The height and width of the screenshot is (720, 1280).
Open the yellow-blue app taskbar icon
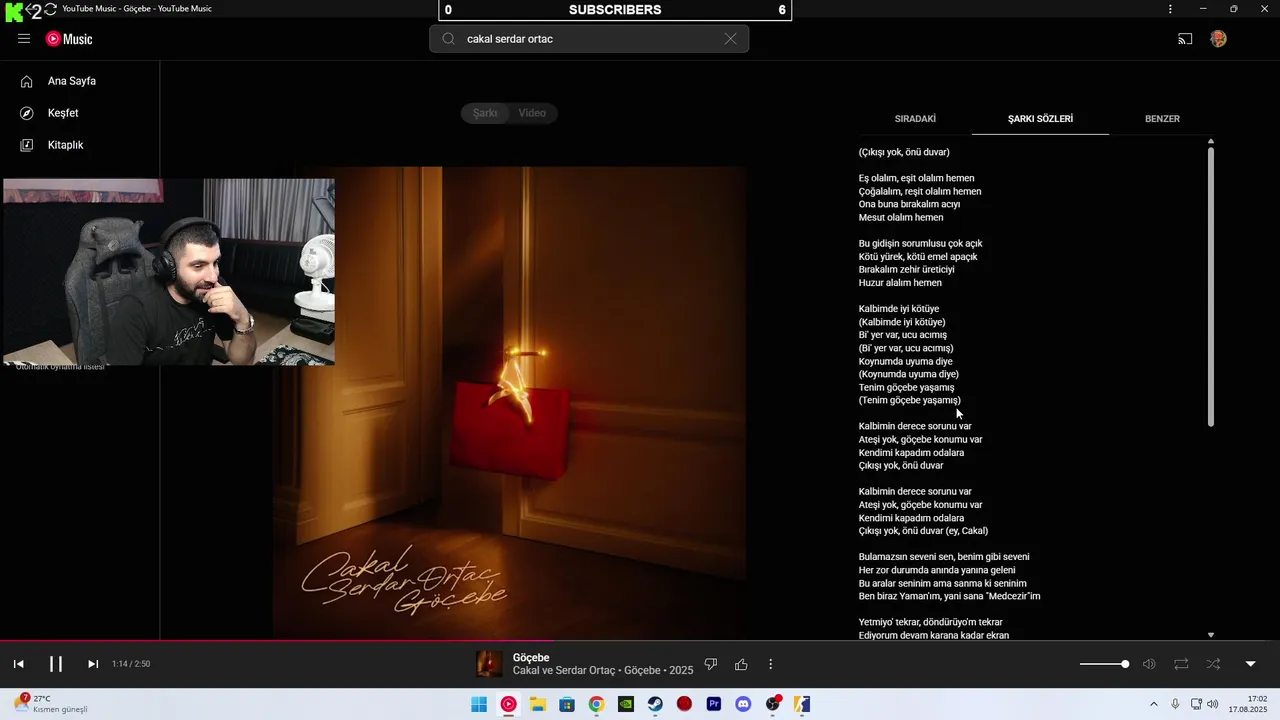tap(802, 704)
